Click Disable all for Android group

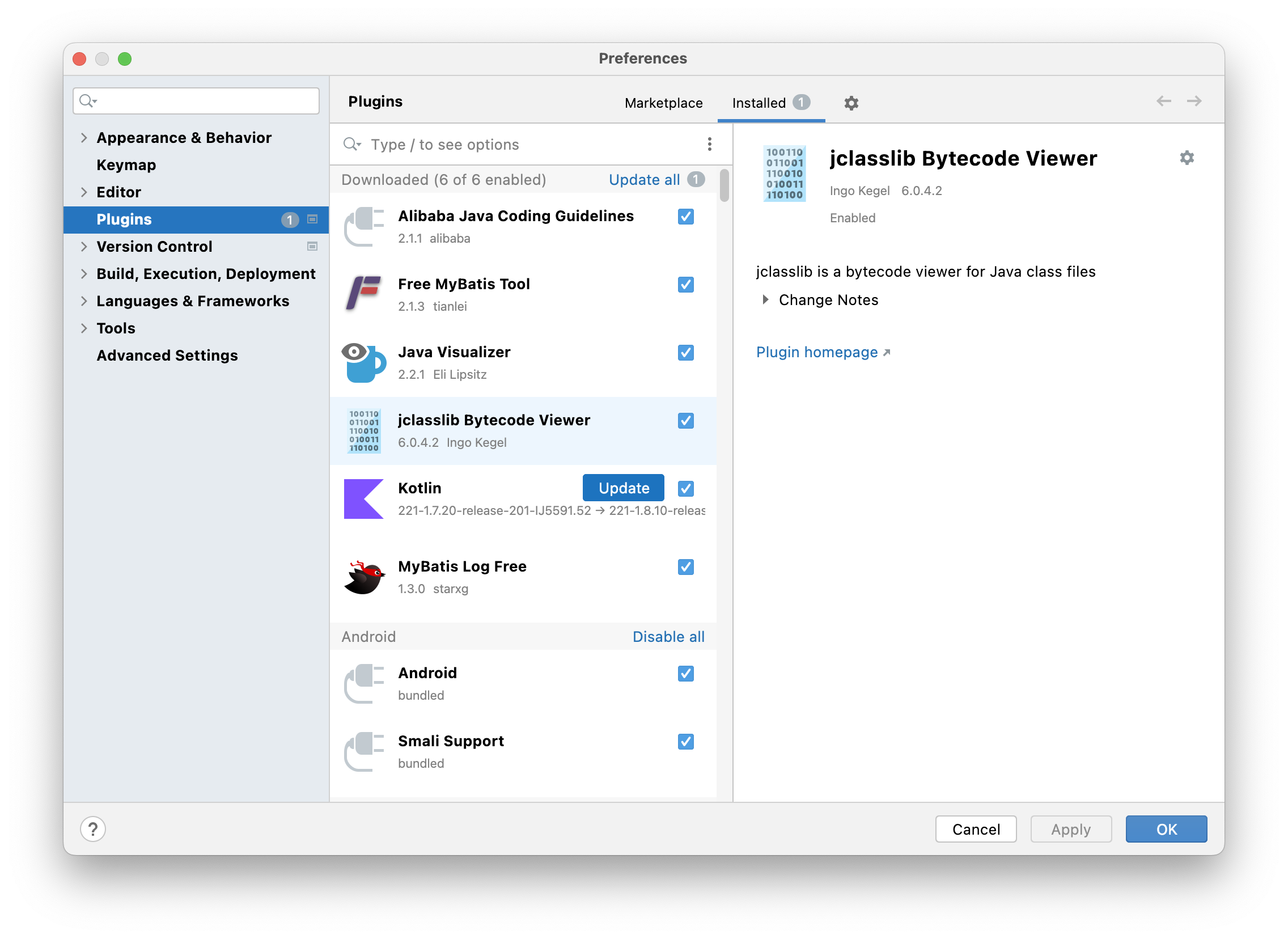click(x=668, y=637)
